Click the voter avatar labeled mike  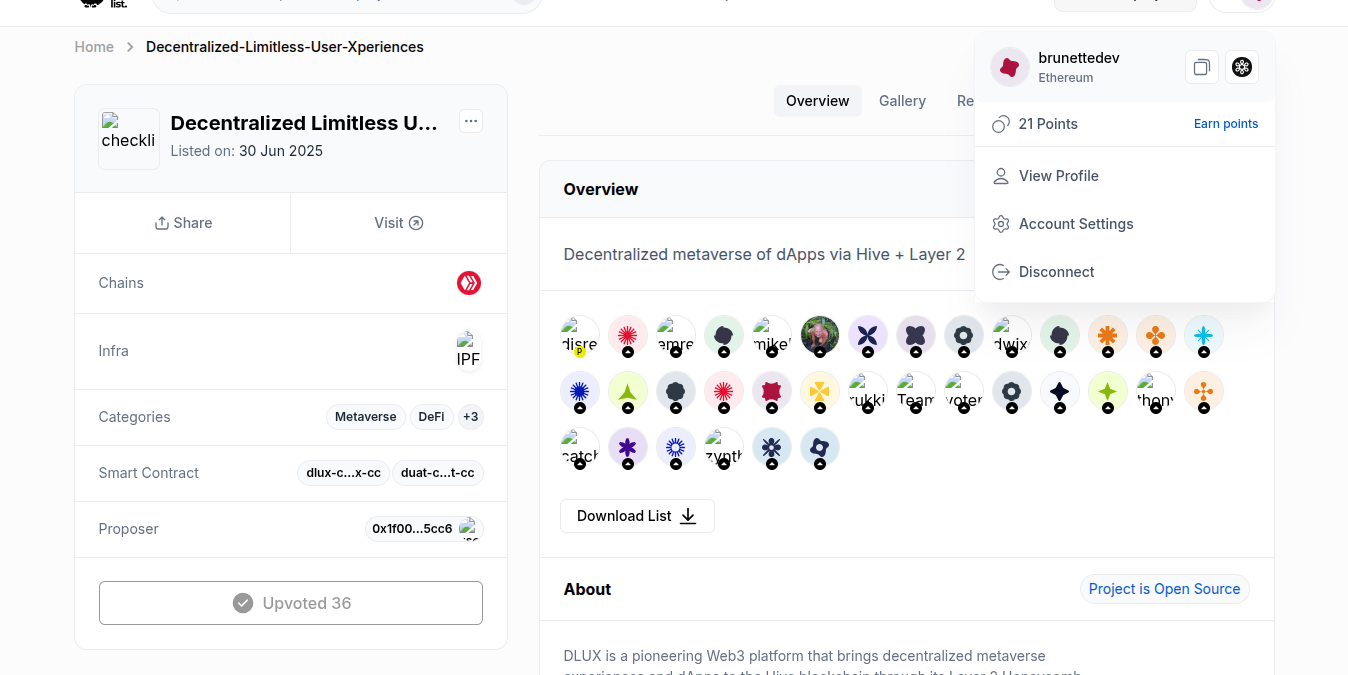[772, 335]
